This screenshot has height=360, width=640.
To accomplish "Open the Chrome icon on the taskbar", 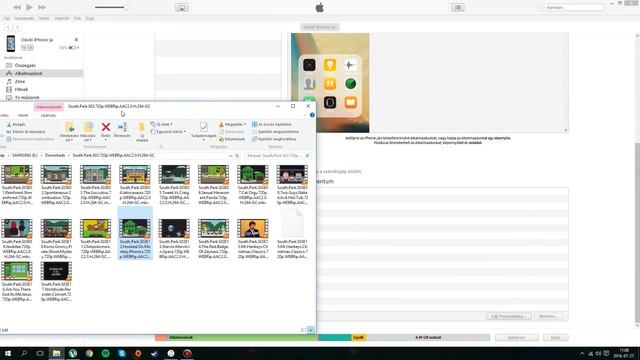I will pyautogui.click(x=89, y=353).
